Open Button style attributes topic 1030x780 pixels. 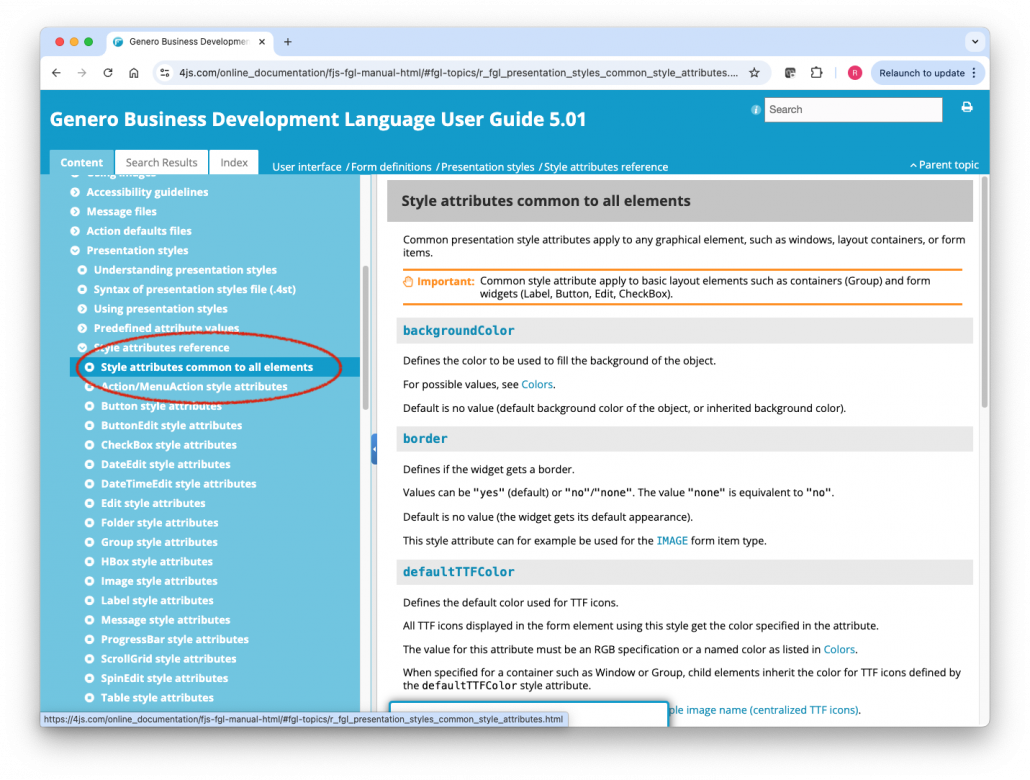click(161, 406)
